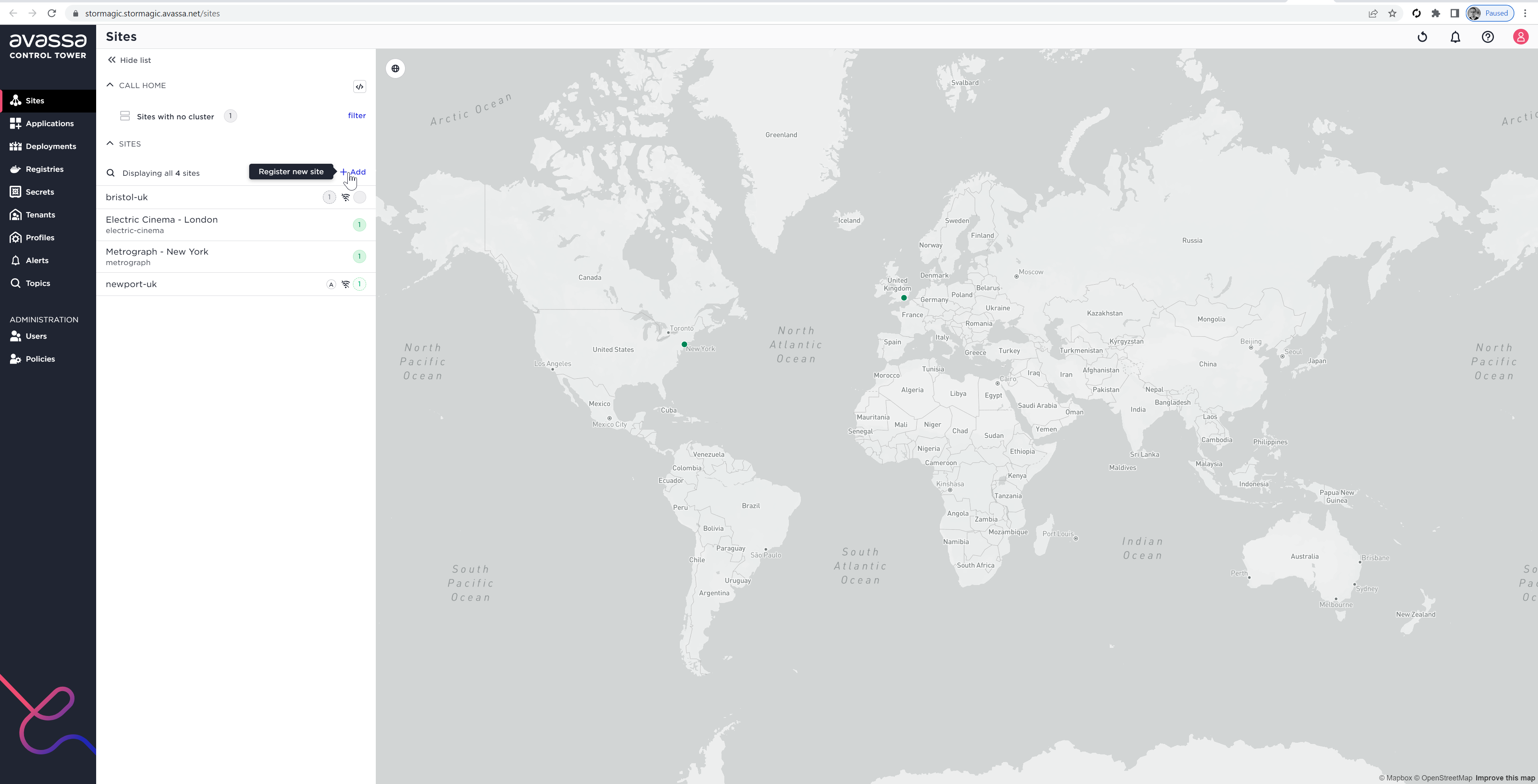Image resolution: width=1538 pixels, height=784 pixels.
Task: Click the bristol-uk call-home wifi icon
Action: 346,197
